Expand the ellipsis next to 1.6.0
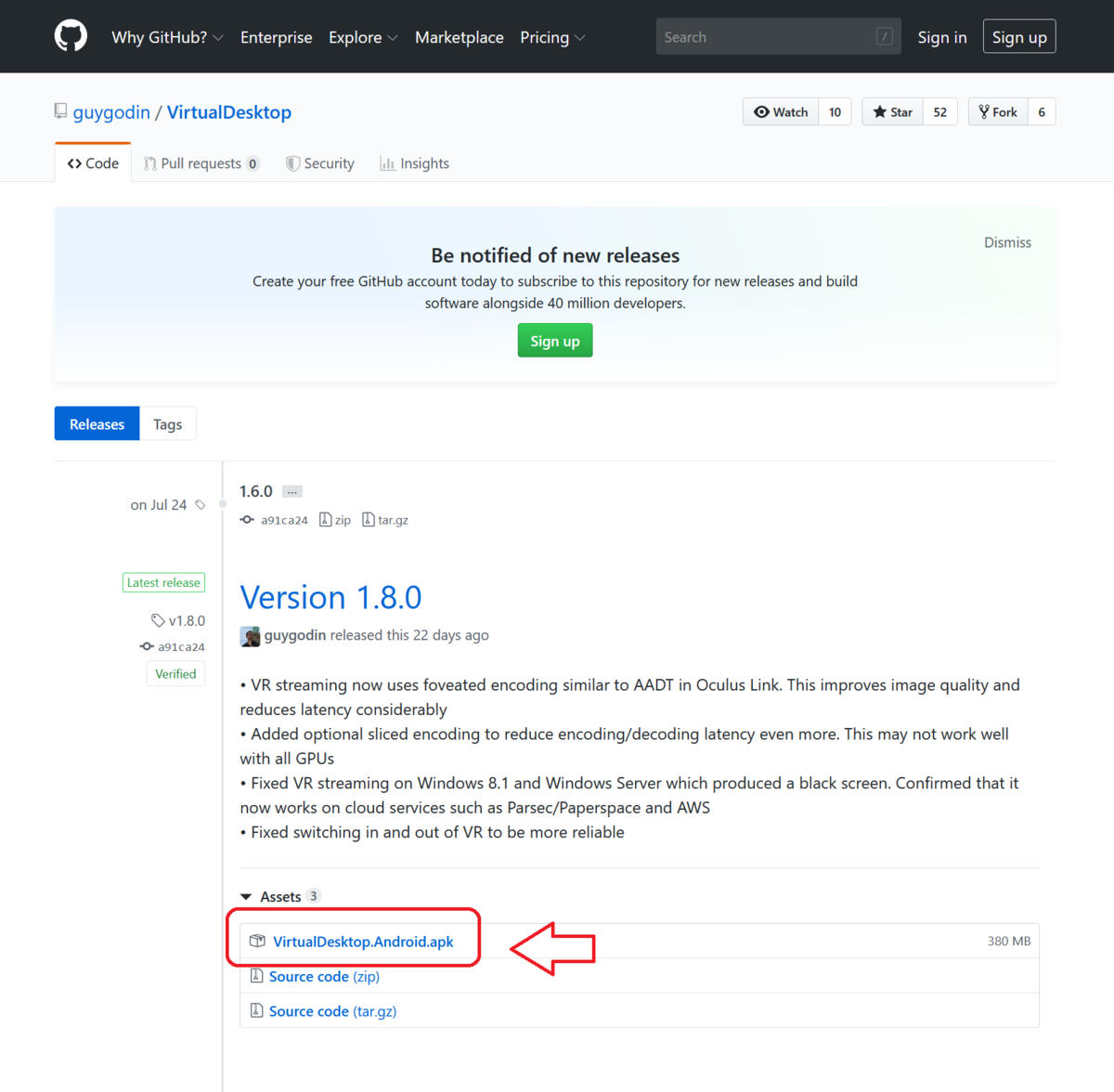1114x1092 pixels. coord(291,491)
